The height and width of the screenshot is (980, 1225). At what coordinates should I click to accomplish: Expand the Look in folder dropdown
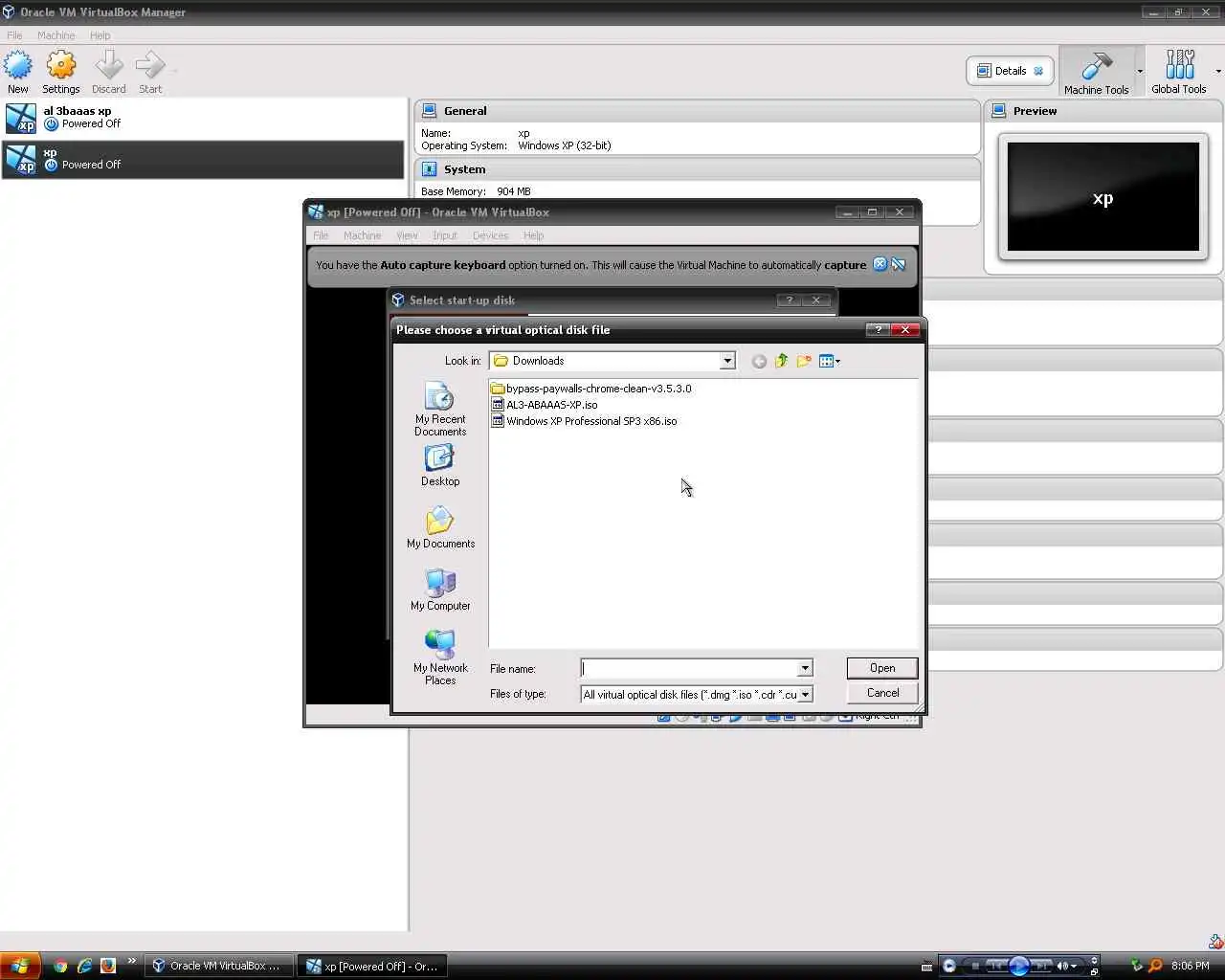[727, 361]
